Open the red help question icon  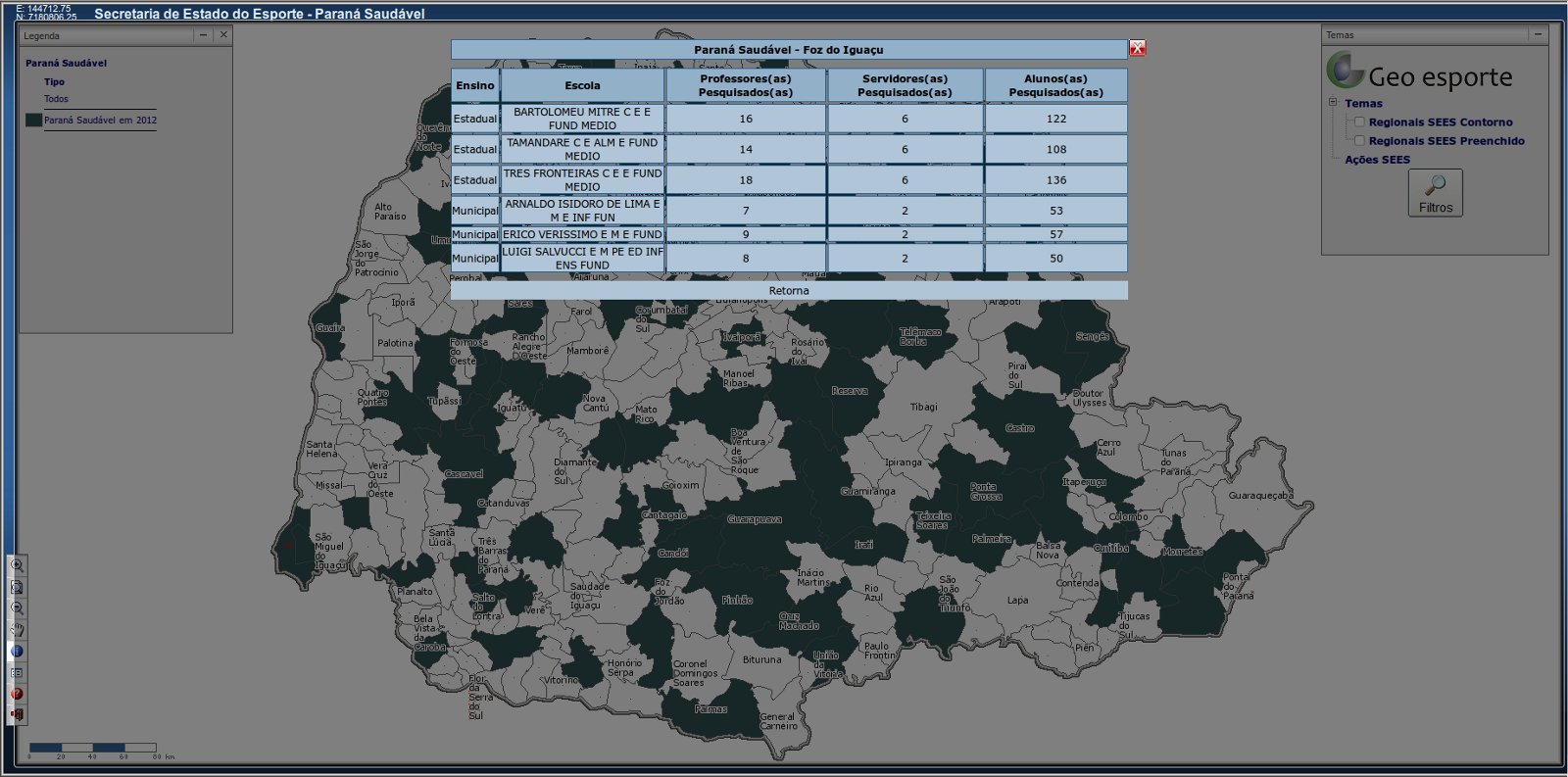(x=17, y=694)
